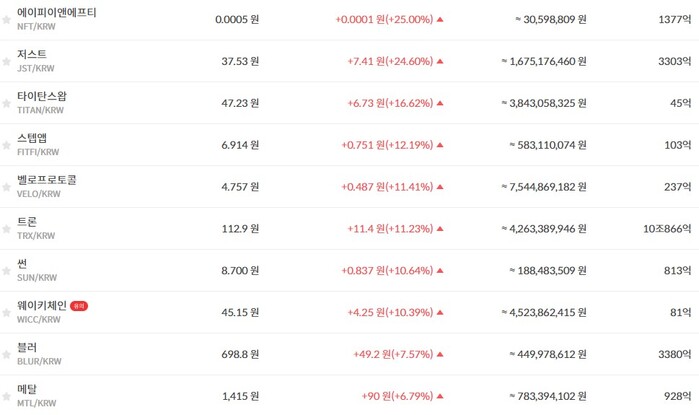Select the 타이탄스왑 coin name
Screen dimensions: 699x415
pyautogui.click(x=42, y=97)
